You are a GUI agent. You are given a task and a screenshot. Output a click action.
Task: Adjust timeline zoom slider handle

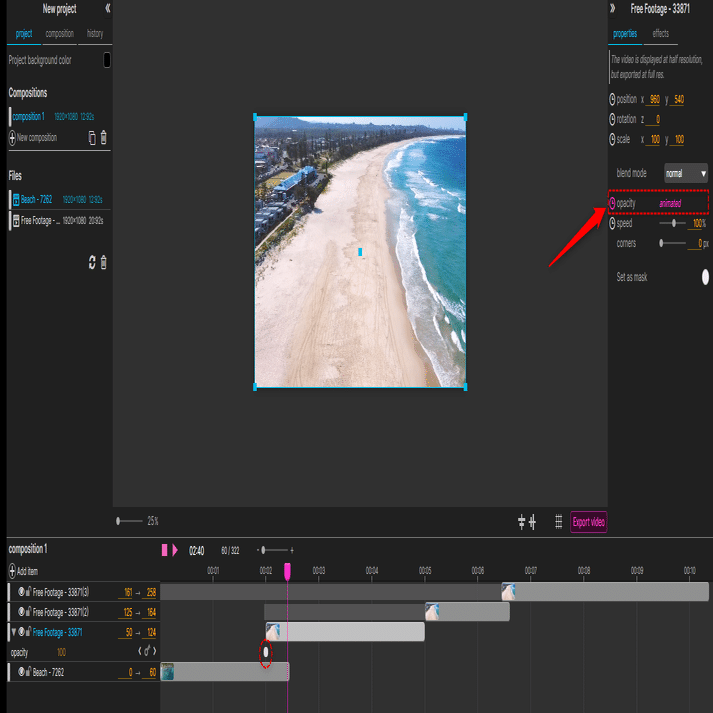(x=263, y=550)
